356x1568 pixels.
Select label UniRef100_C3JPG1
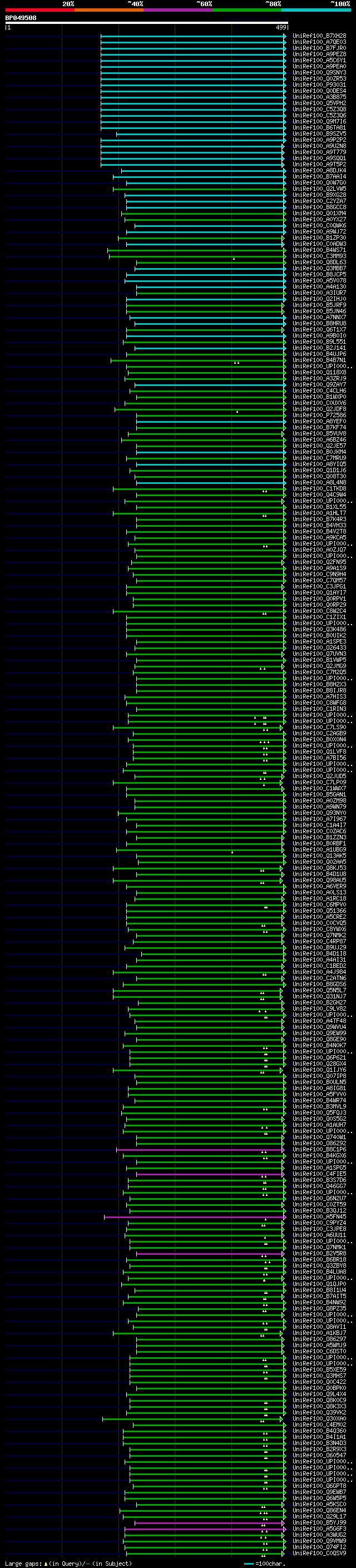319,586
